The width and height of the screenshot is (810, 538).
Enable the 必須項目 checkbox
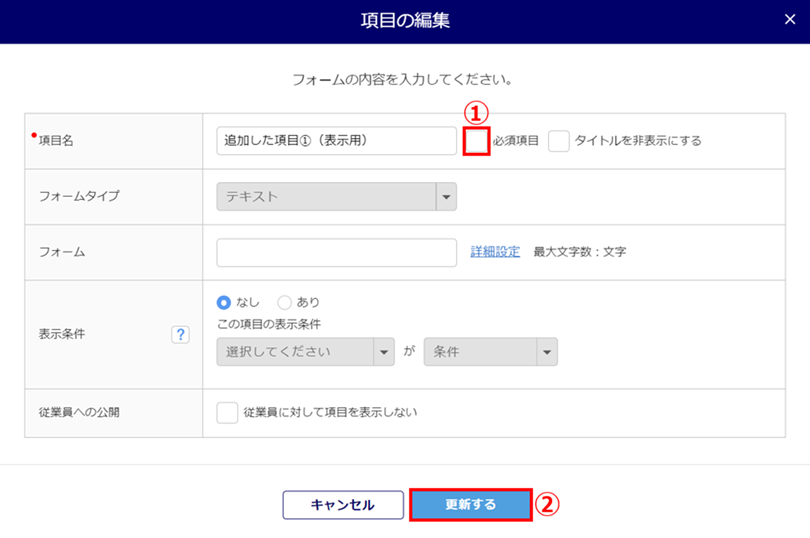point(477,141)
